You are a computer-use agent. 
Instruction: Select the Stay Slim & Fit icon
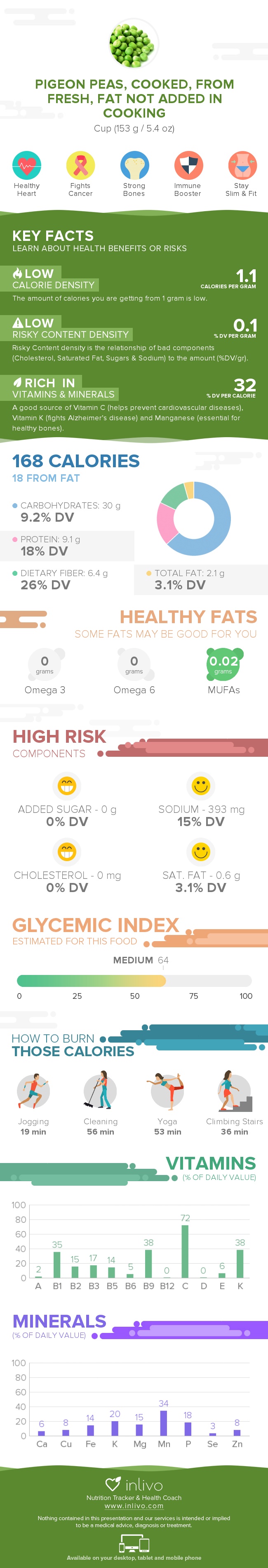pos(241,165)
